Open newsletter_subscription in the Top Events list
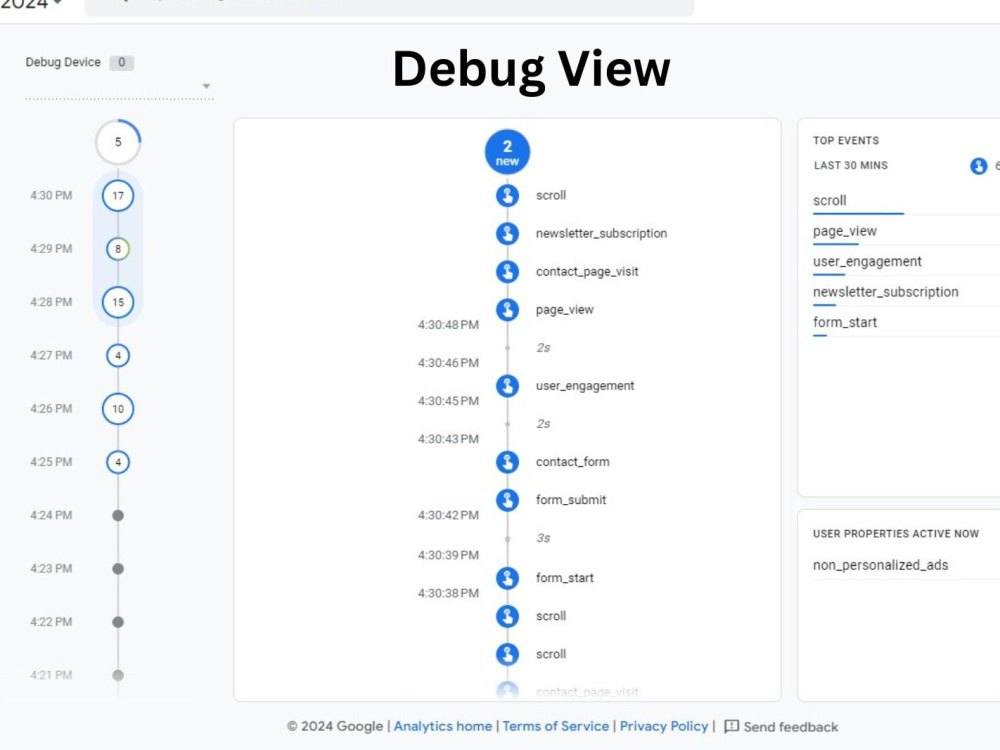Screen dimensions: 1000x750 click(x=885, y=292)
